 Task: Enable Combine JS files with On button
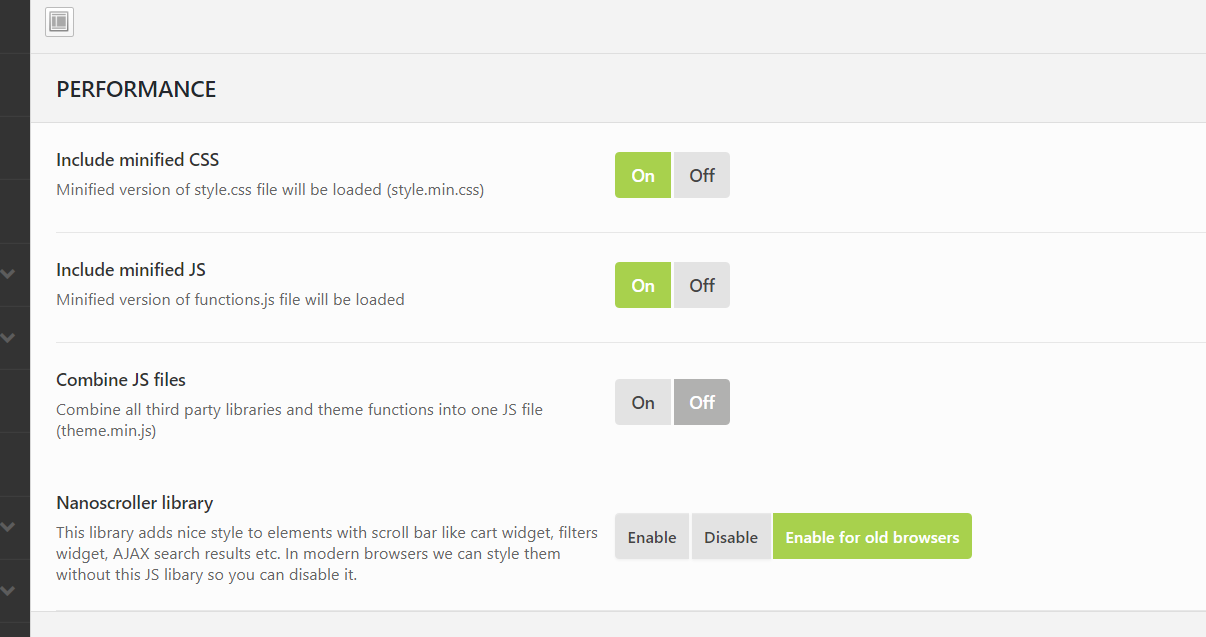(x=642, y=402)
